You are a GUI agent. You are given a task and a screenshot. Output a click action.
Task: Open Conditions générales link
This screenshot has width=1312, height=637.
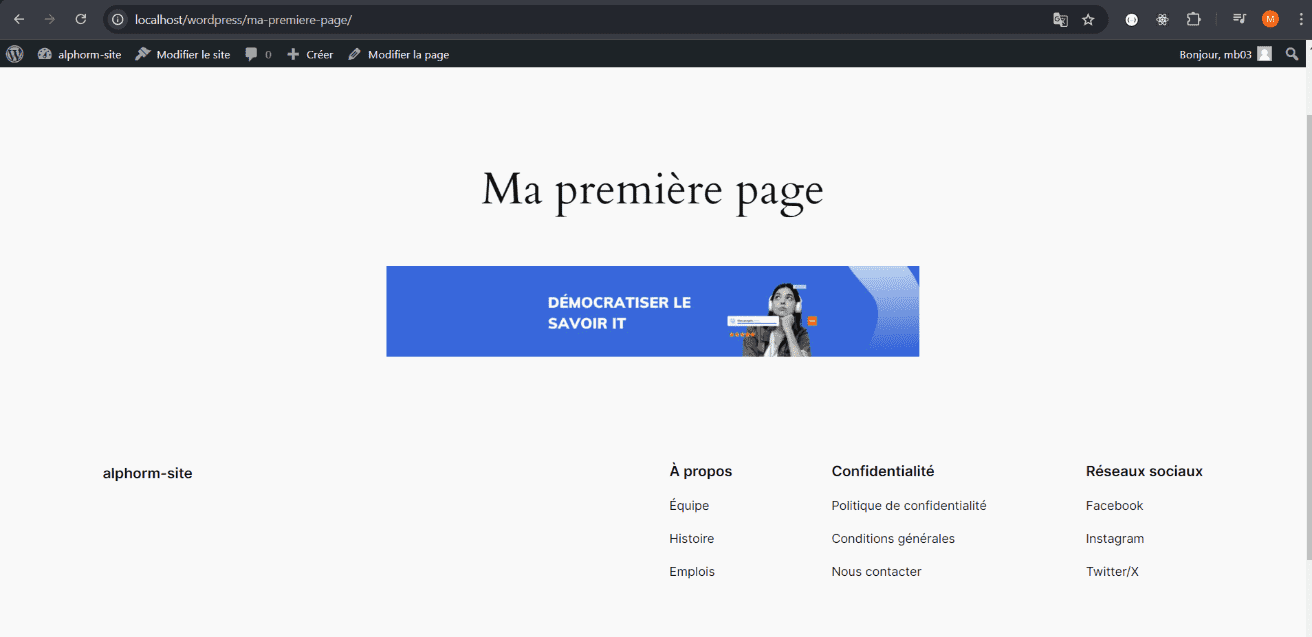pos(893,539)
